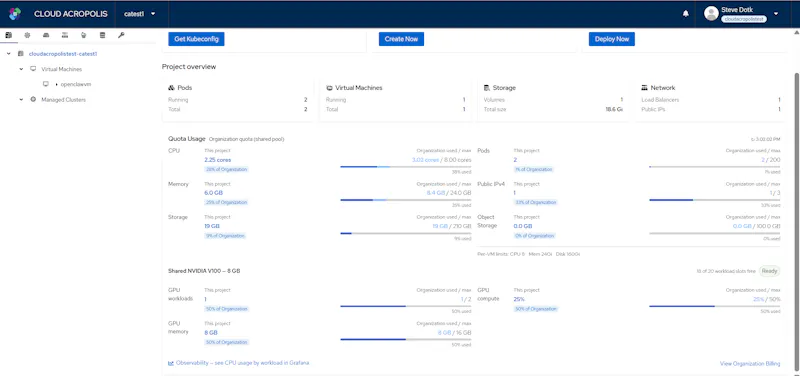Click the Deploy Now button
Screen dimensions: 800x376
click(x=612, y=39)
